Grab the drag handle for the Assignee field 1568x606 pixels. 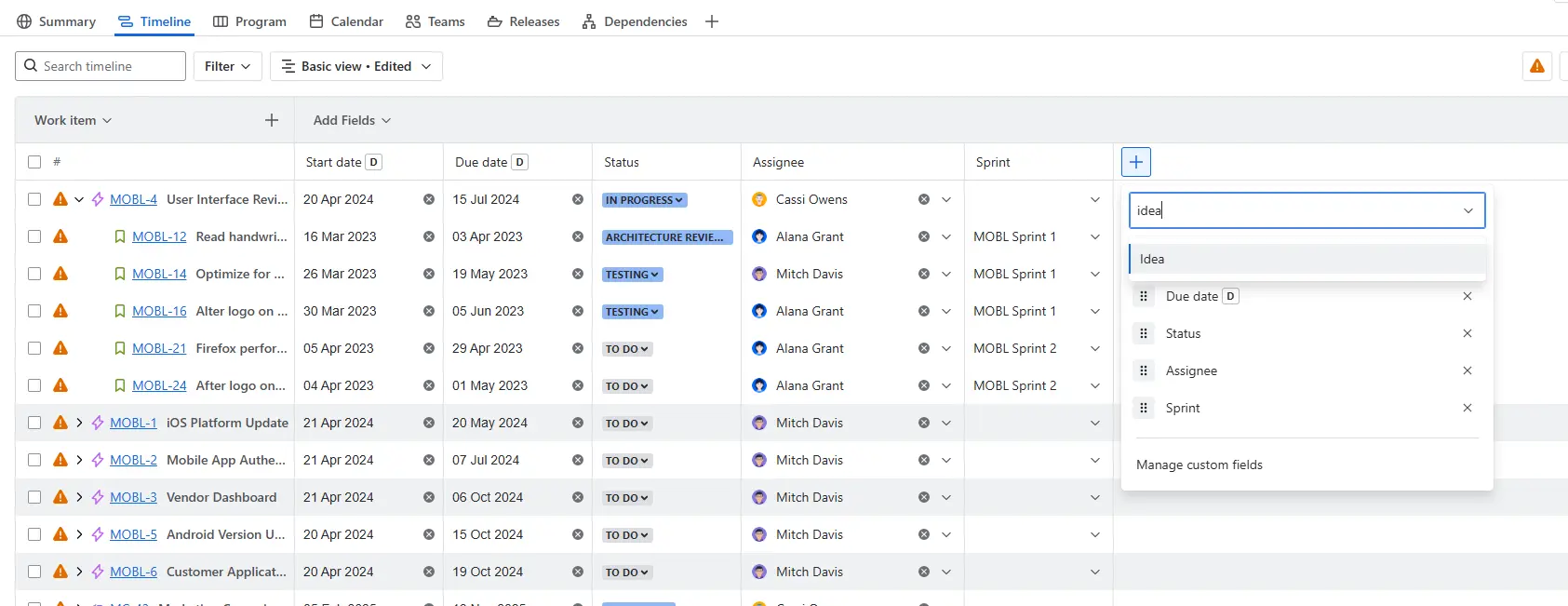point(1144,370)
